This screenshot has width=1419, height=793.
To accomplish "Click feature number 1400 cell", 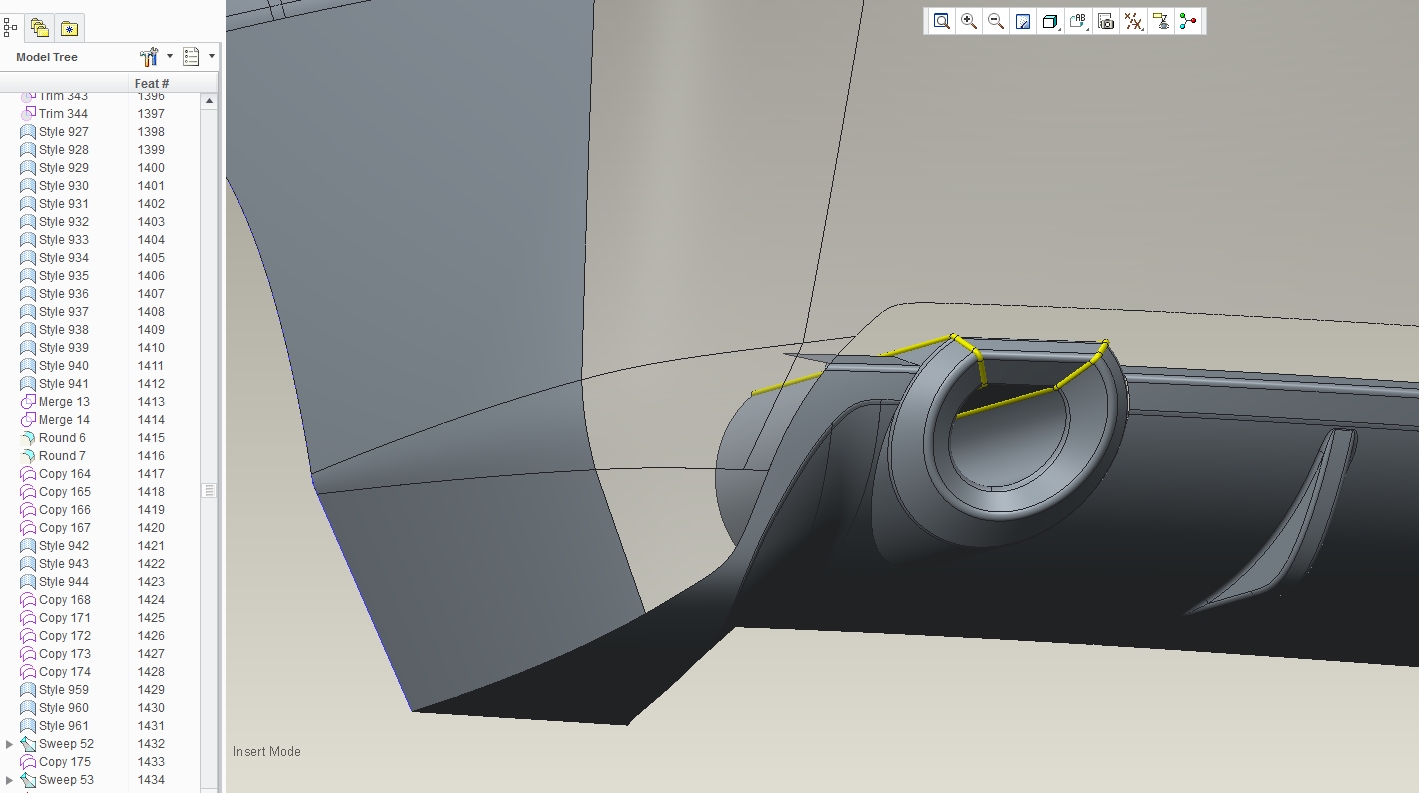I will point(151,168).
